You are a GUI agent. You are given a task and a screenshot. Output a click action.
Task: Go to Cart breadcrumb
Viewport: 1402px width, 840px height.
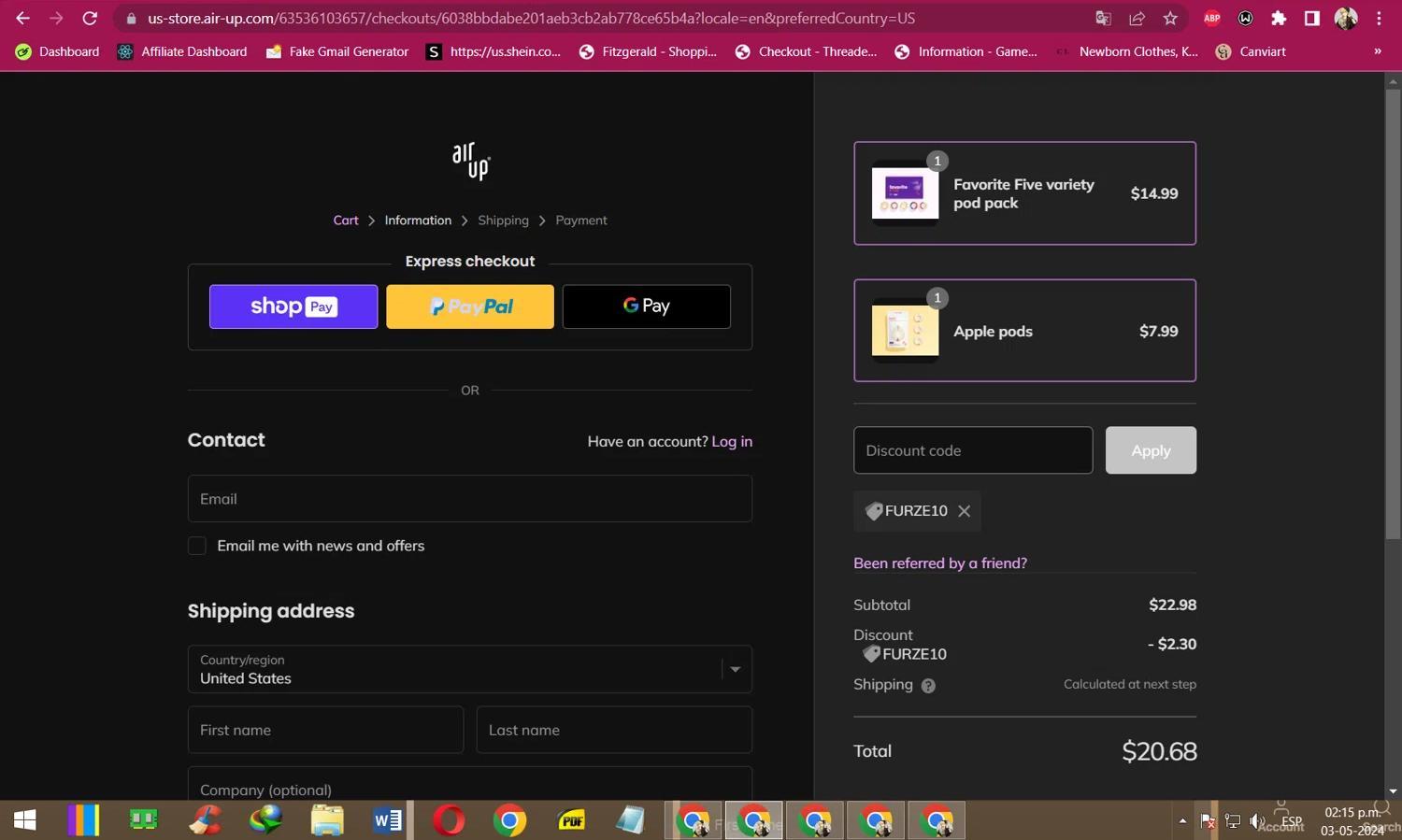[x=346, y=221]
